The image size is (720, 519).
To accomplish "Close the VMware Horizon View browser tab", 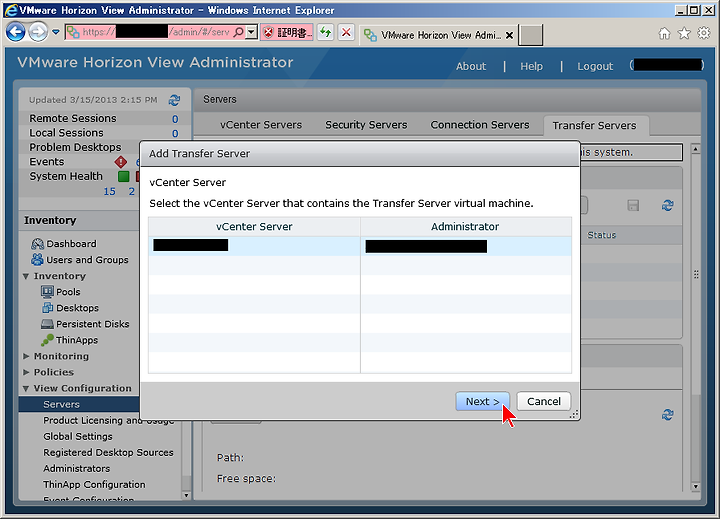I will coord(509,35).
